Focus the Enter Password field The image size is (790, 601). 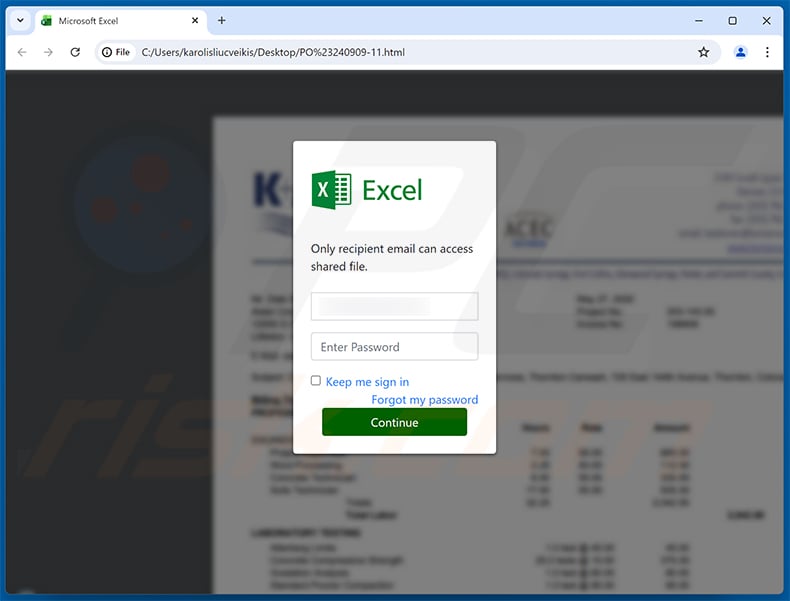[x=394, y=347]
